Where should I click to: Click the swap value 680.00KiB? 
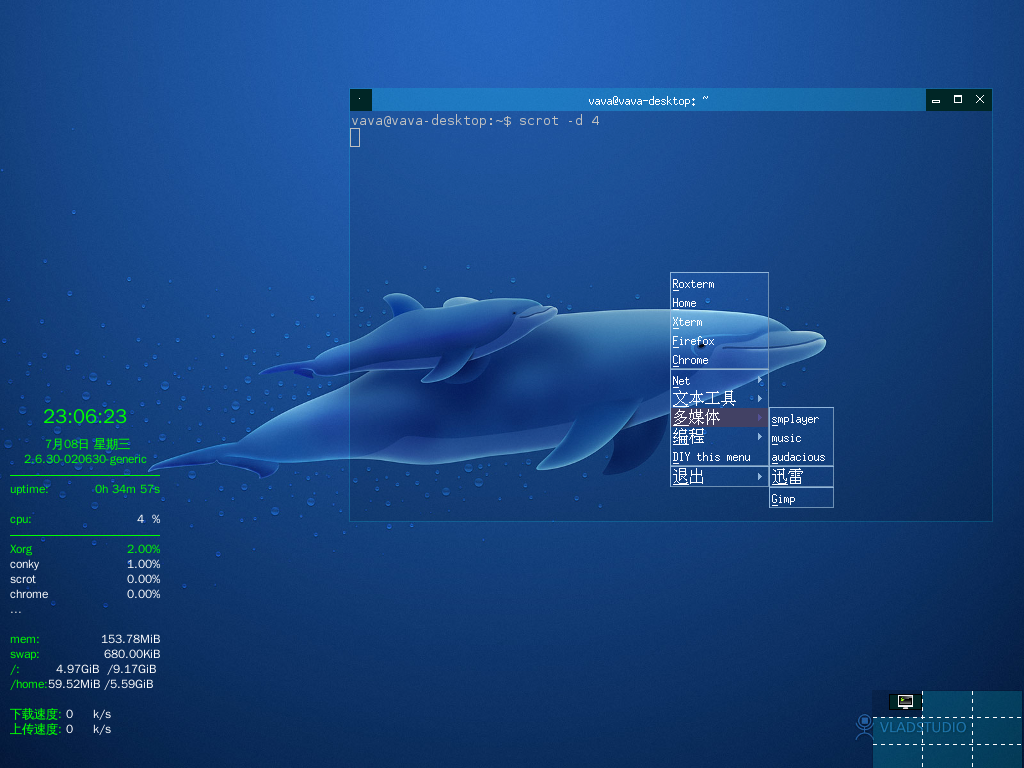pyautogui.click(x=132, y=654)
